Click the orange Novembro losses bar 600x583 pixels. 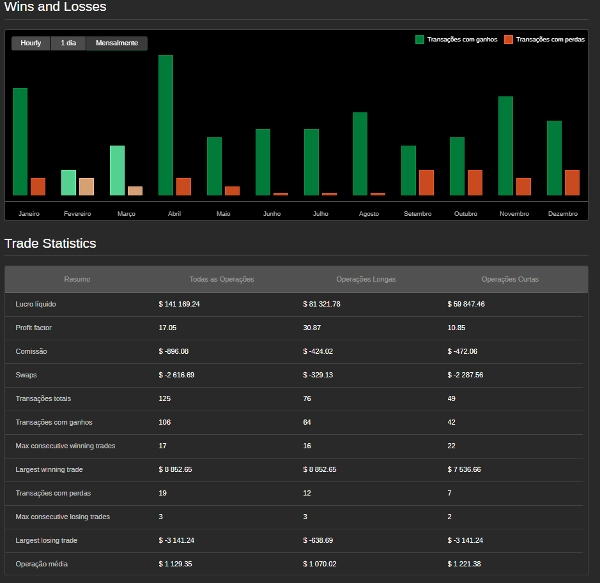coord(523,187)
